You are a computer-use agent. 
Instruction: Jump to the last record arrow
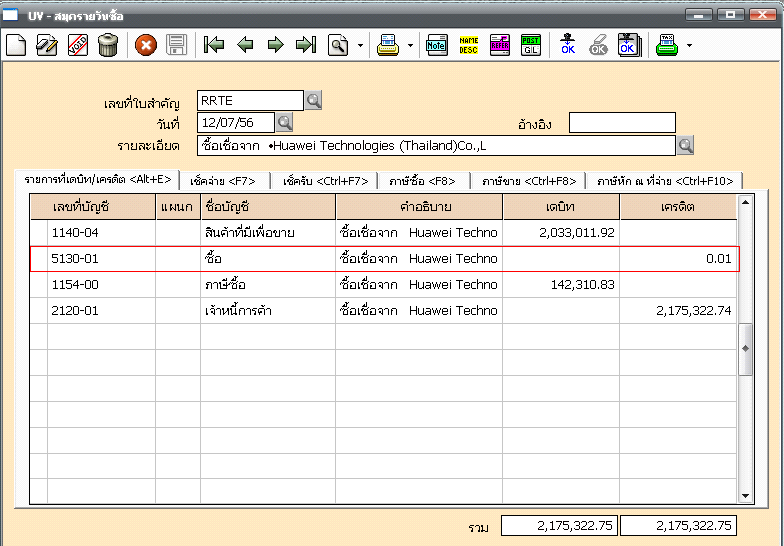(306, 45)
